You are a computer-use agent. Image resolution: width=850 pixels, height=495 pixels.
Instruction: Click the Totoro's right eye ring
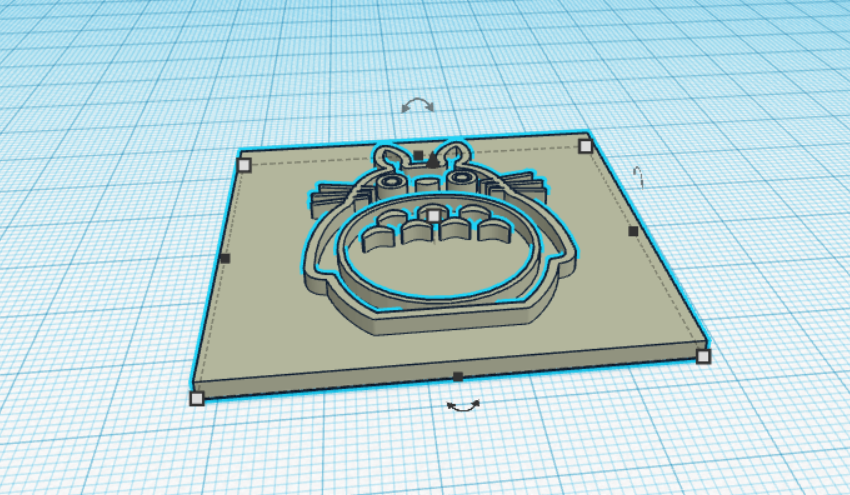[462, 178]
